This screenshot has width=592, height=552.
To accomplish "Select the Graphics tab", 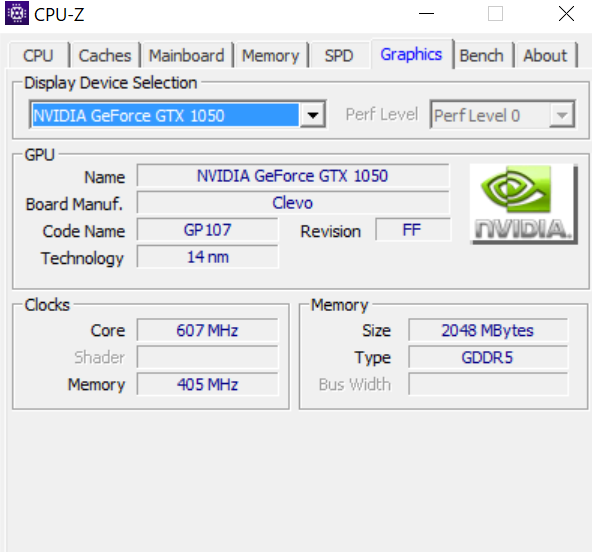I will (412, 54).
